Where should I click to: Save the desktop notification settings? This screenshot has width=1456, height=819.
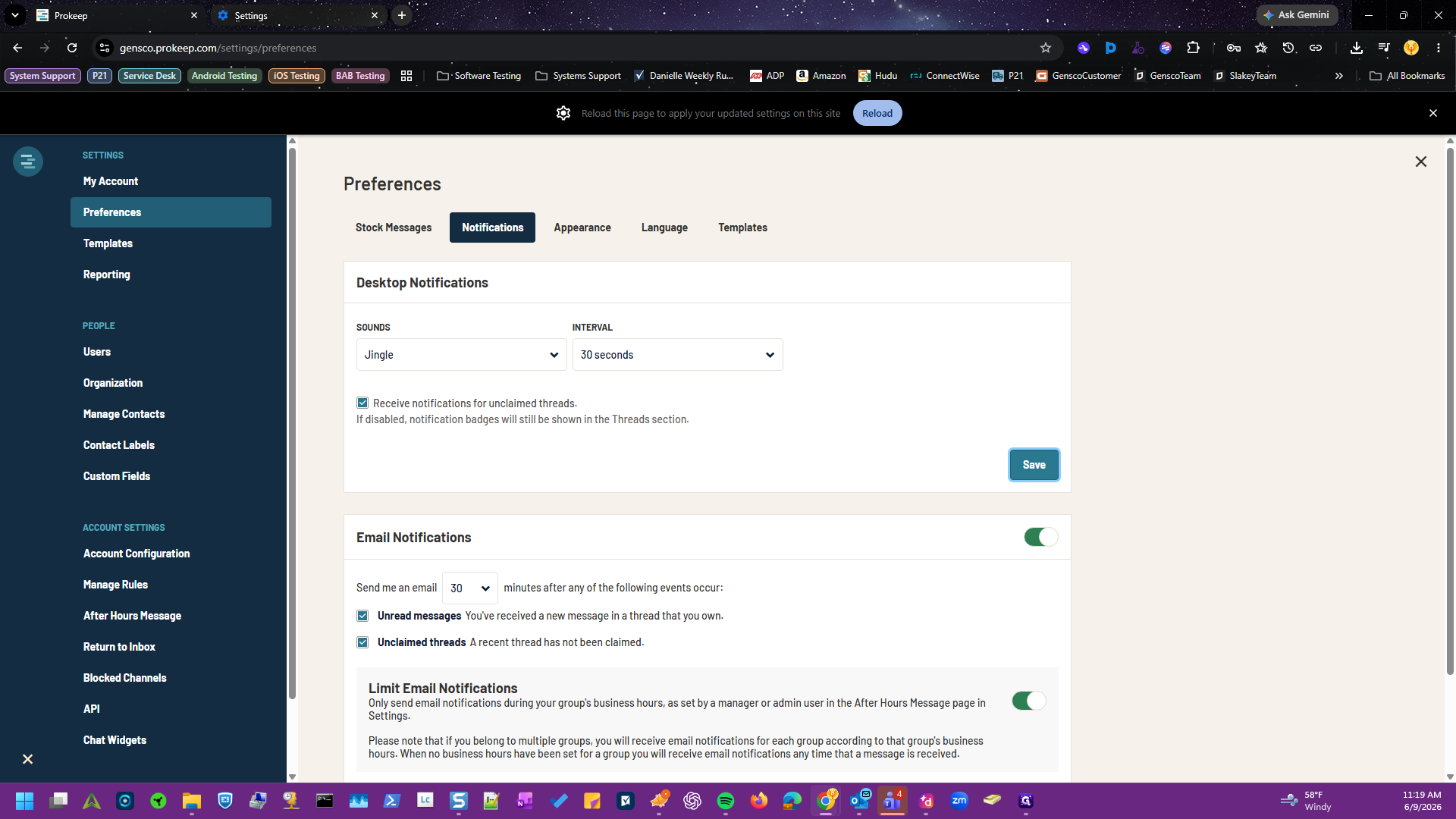pyautogui.click(x=1034, y=465)
